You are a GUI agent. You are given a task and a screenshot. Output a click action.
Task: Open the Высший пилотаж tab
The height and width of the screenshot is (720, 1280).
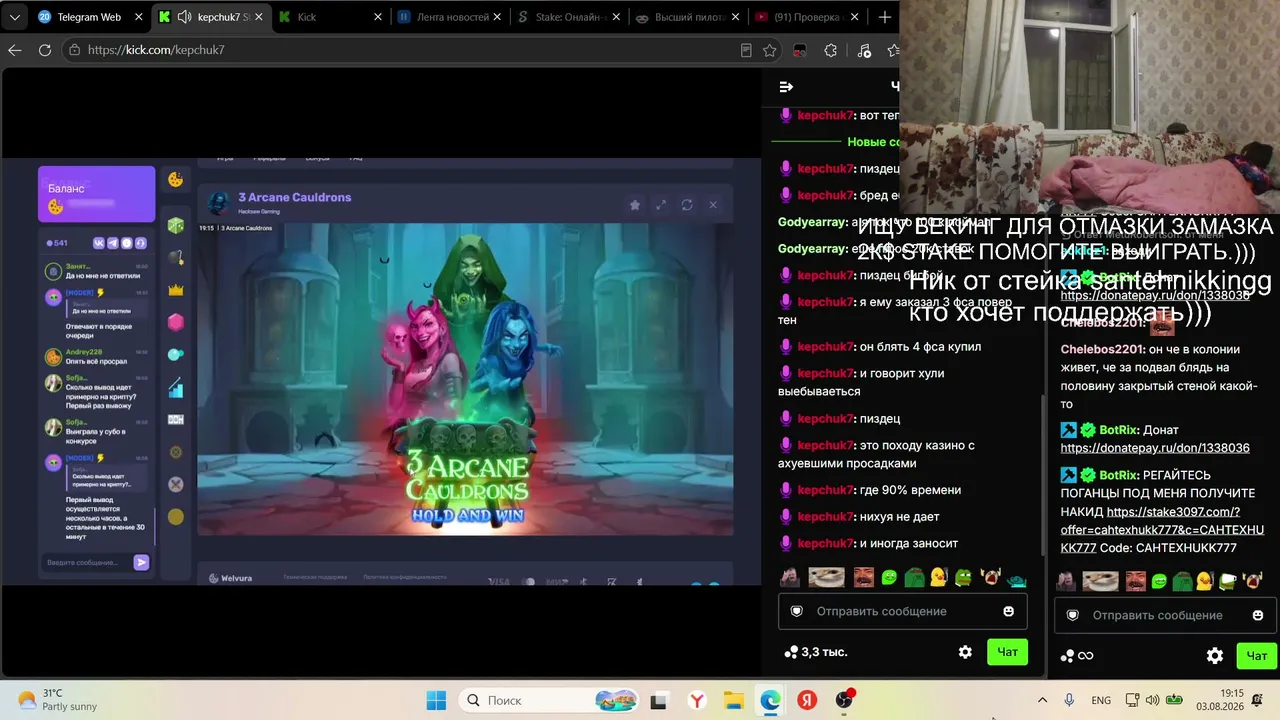(688, 17)
